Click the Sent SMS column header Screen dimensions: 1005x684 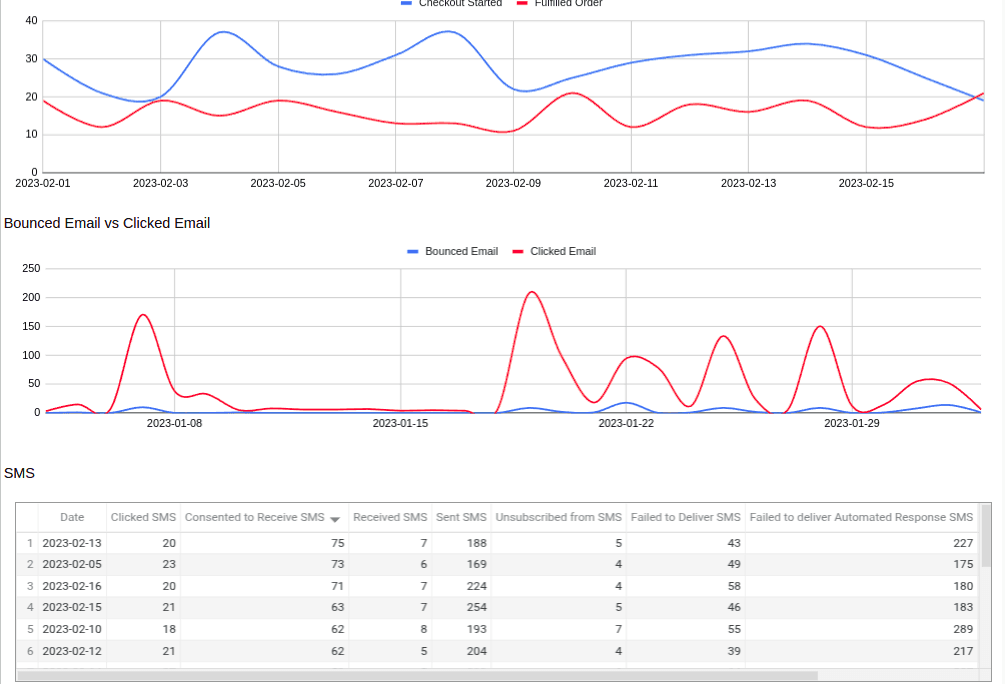[461, 517]
